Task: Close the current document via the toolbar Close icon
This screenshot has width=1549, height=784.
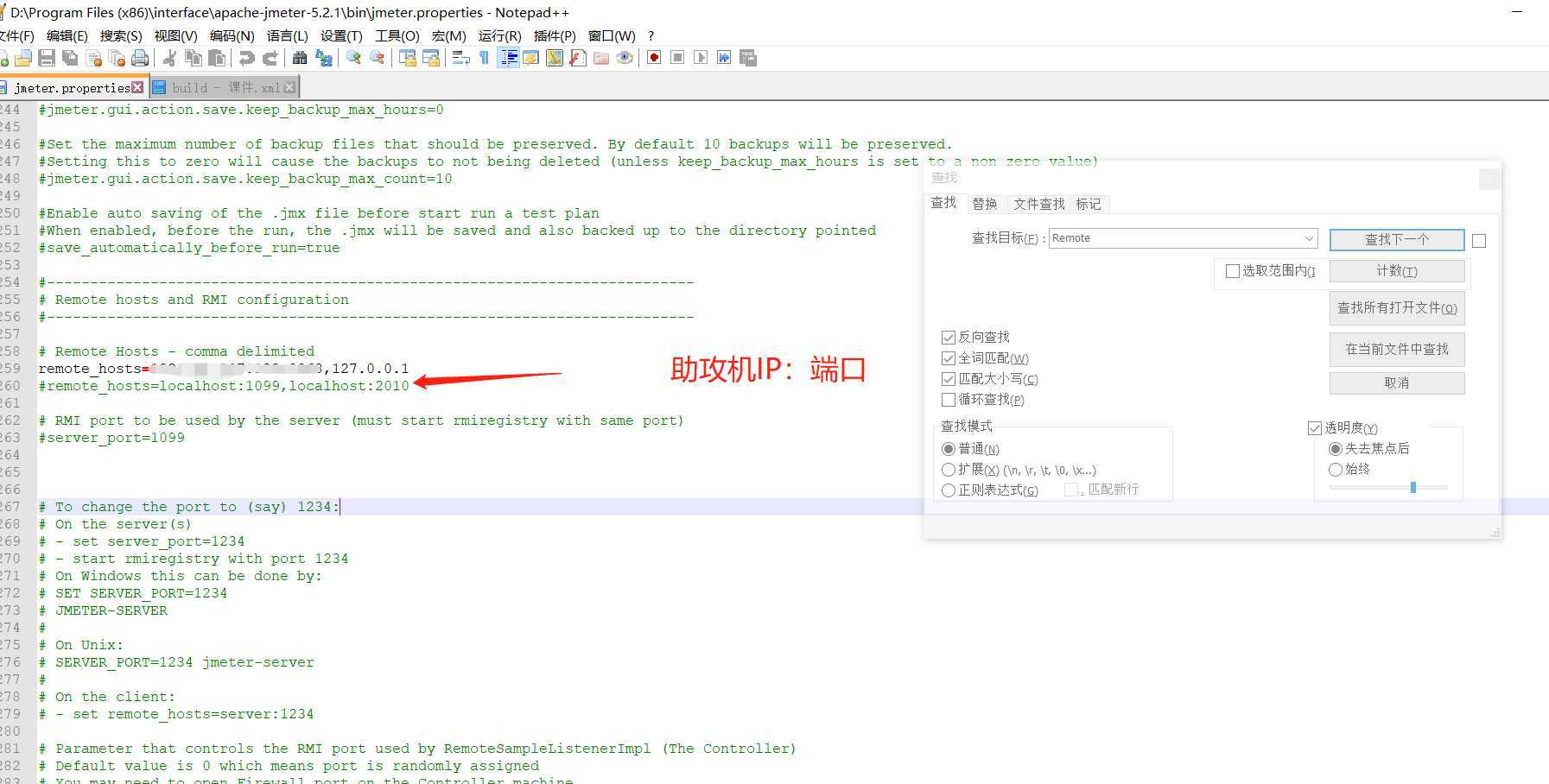Action: tap(94, 58)
